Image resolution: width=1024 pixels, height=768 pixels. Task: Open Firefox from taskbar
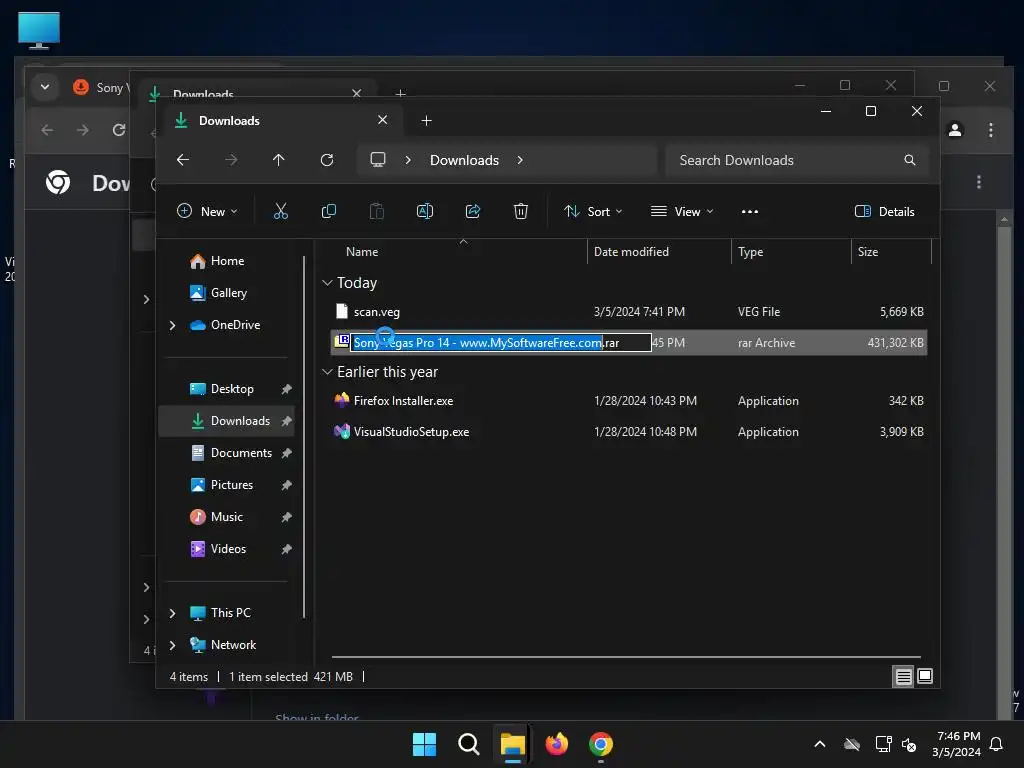point(556,744)
